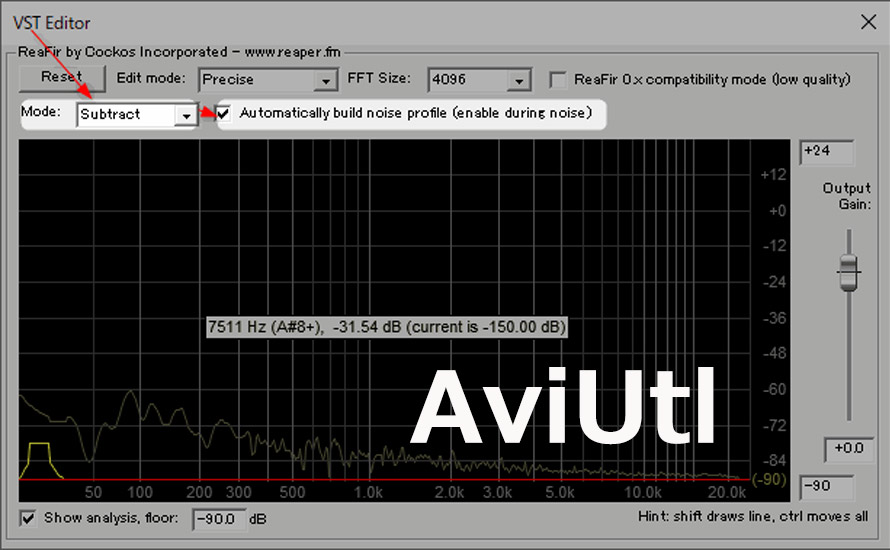This screenshot has height=550, width=890.
Task: Open the Edit mode dropdown showing Precise
Action: coord(325,81)
